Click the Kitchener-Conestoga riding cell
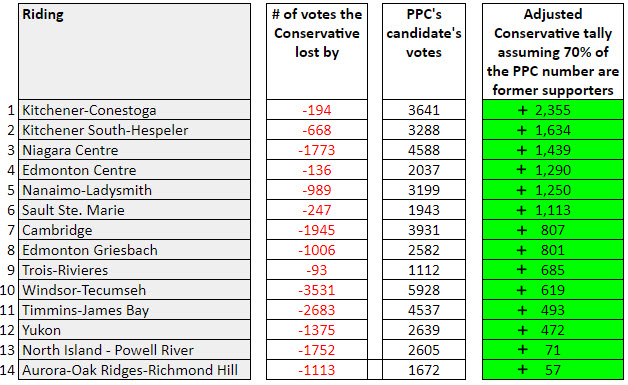This screenshot has width=628, height=385. 134,110
